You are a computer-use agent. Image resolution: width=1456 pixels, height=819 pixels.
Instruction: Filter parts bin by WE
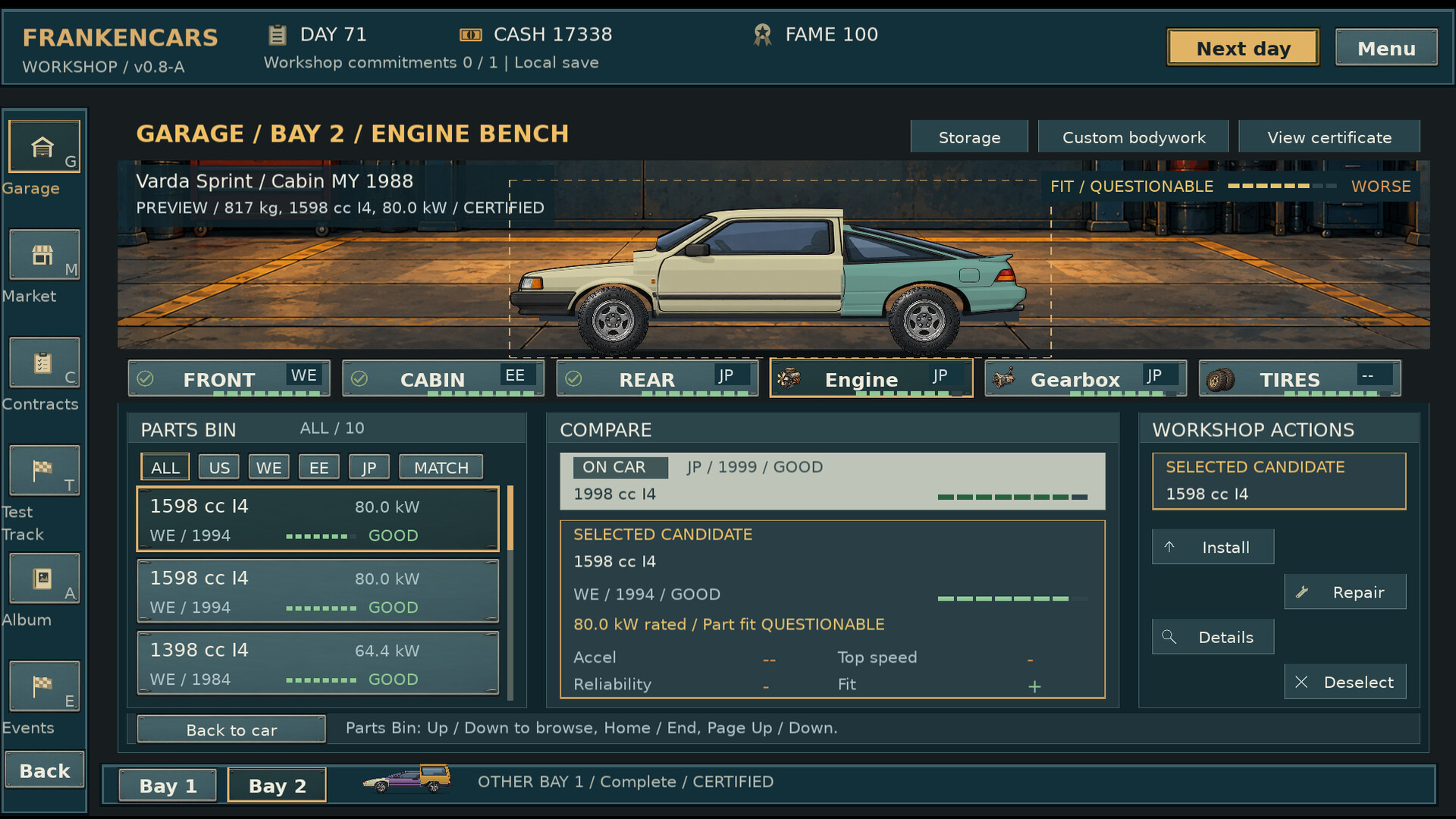coord(269,467)
